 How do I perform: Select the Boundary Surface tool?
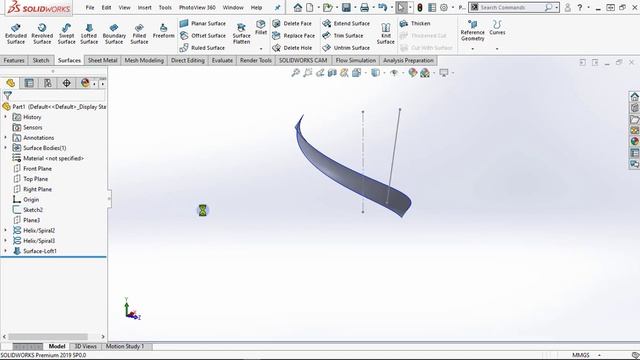coord(114,33)
